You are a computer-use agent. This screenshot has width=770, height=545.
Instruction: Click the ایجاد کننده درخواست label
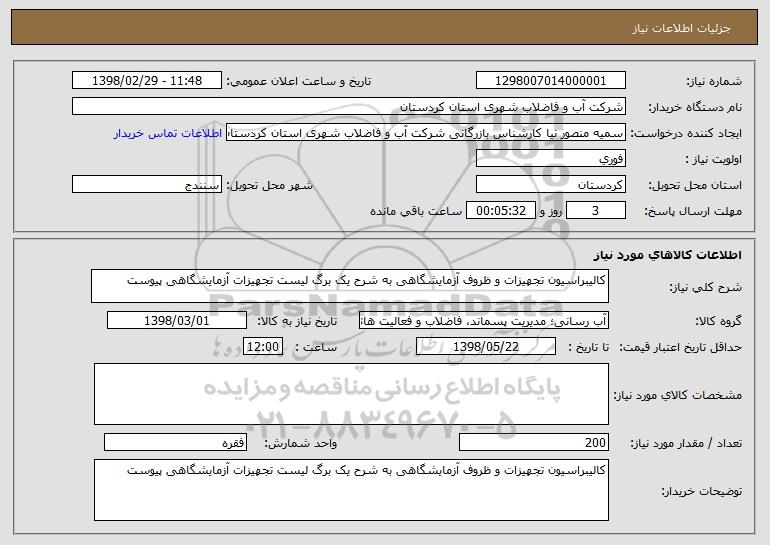point(686,134)
